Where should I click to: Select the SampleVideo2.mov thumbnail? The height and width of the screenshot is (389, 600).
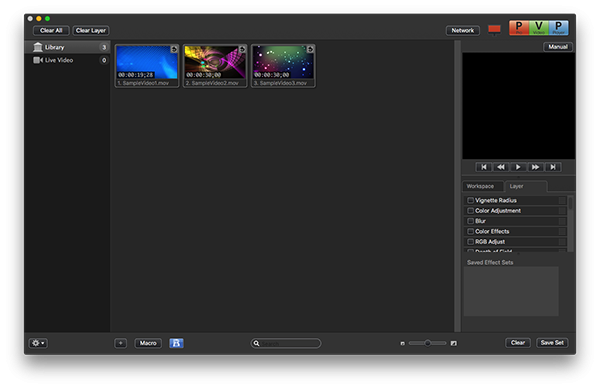pos(215,66)
